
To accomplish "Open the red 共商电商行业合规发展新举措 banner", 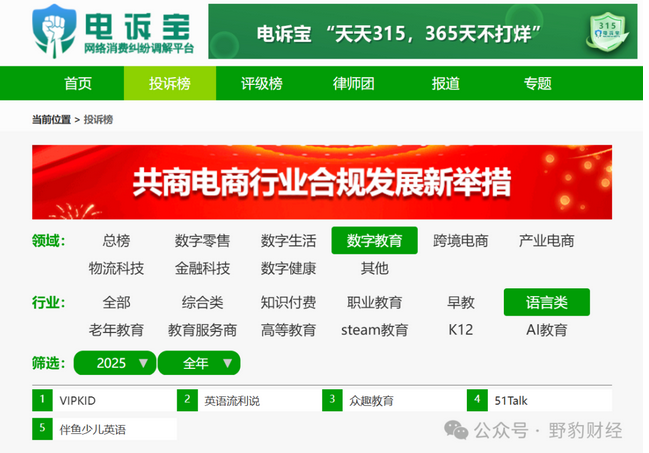I will coord(322,182).
